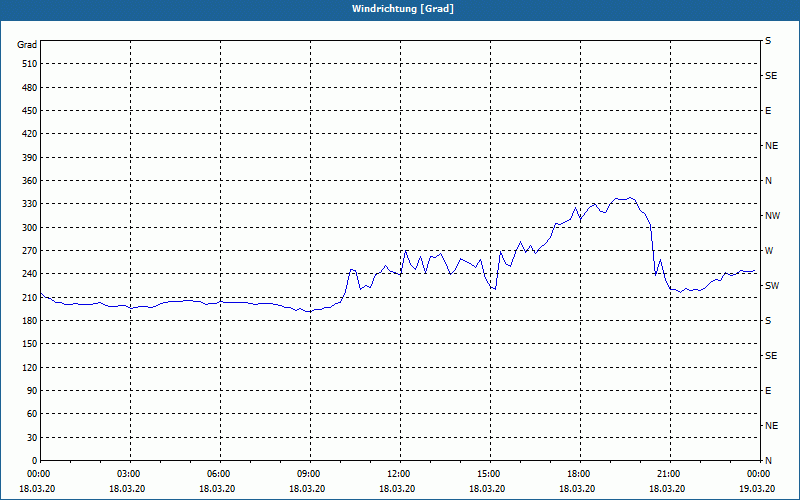The height and width of the screenshot is (500, 800).
Task: Click the 00:00 time label above 19.03.20
Action: [x=759, y=474]
